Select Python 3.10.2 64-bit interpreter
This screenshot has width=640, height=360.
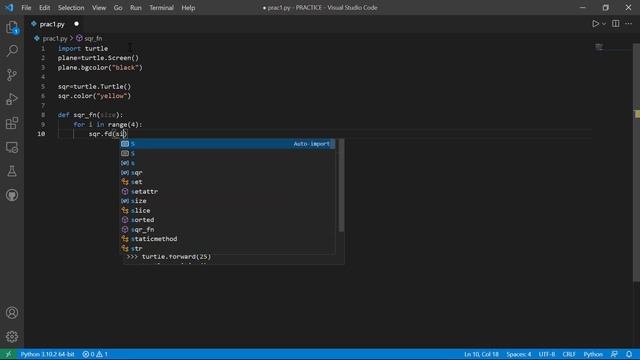coord(47,354)
